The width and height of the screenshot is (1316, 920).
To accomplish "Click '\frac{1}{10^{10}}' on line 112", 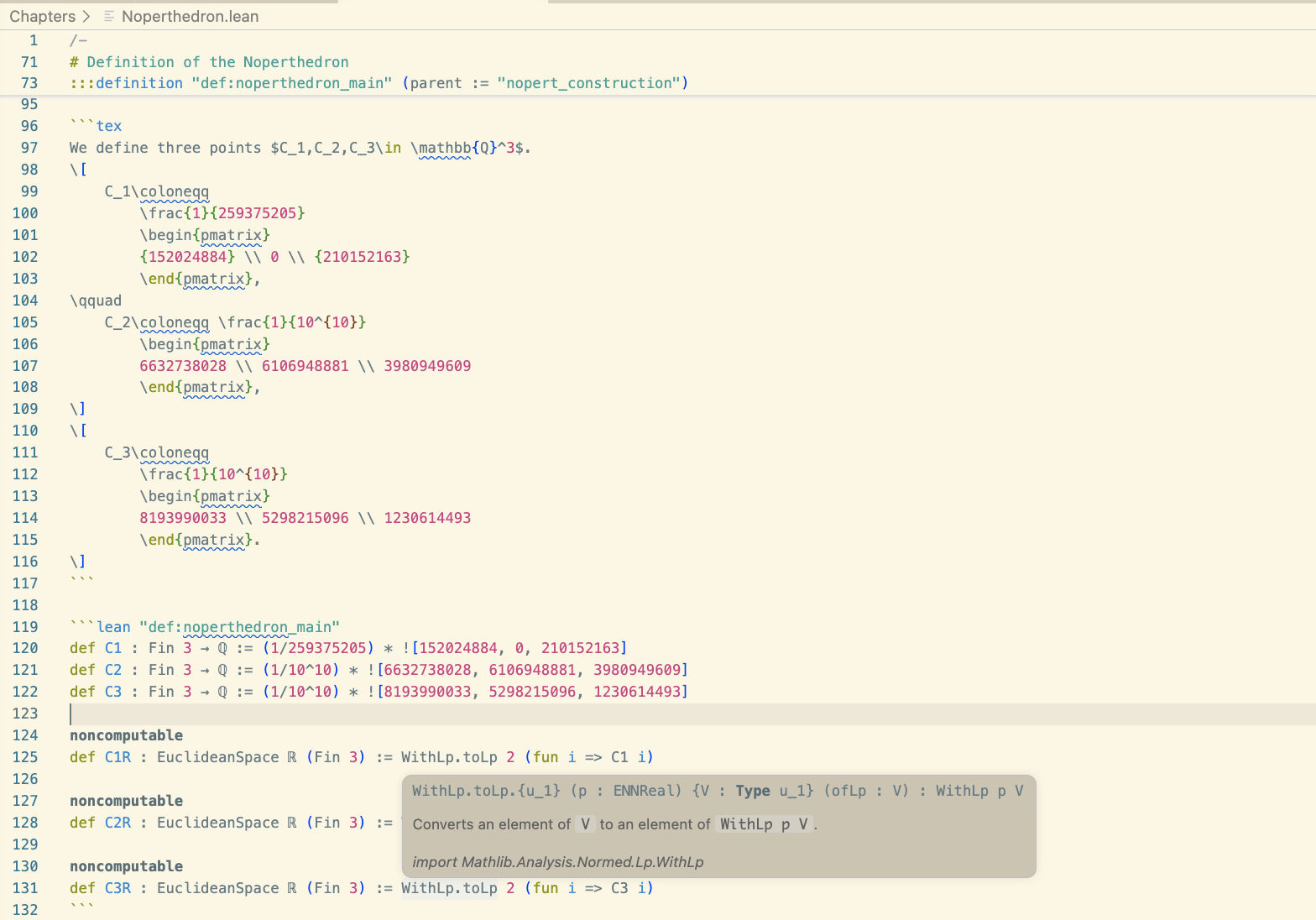I will tap(213, 474).
